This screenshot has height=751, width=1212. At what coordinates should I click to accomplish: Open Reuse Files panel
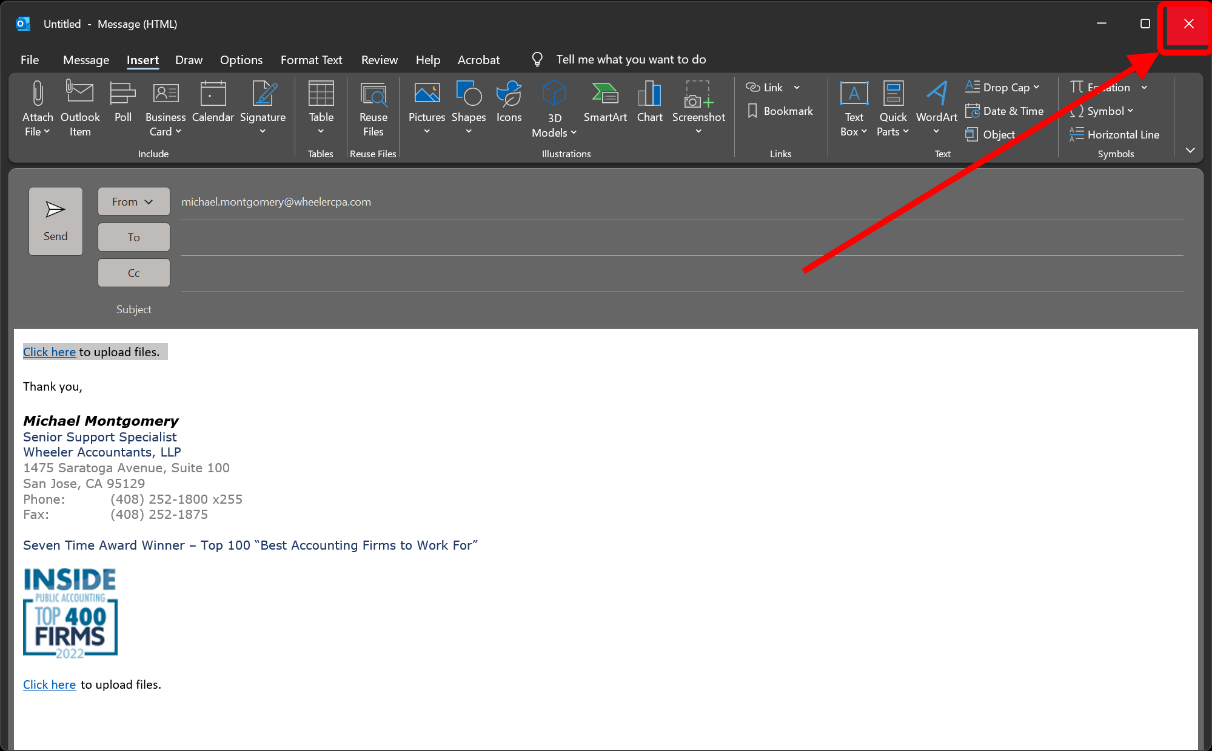click(x=373, y=108)
